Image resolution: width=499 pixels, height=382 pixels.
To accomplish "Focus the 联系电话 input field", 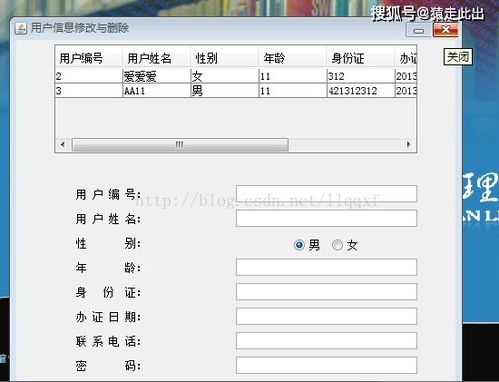I will point(326,341).
